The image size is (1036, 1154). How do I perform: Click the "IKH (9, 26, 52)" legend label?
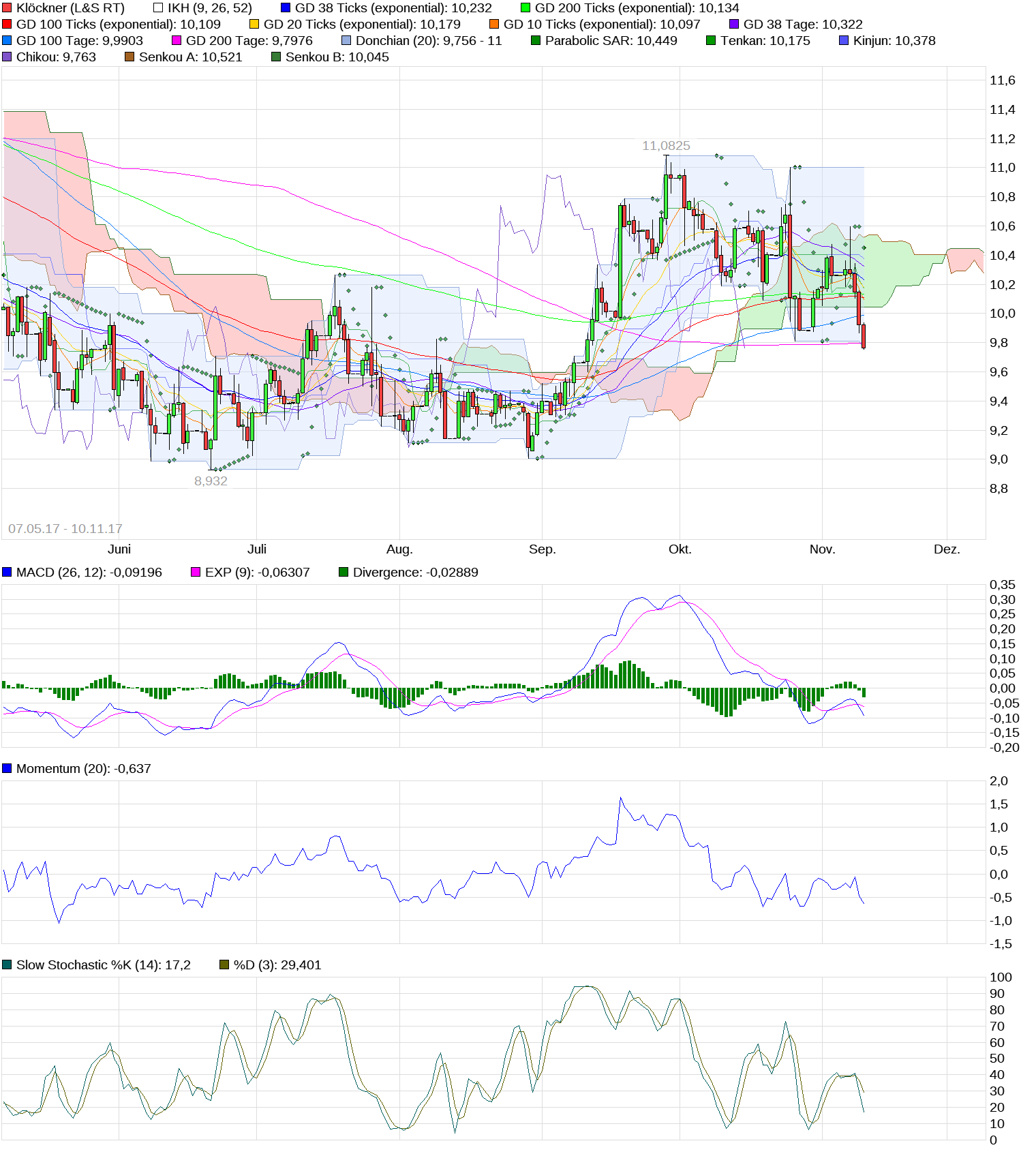[210, 8]
